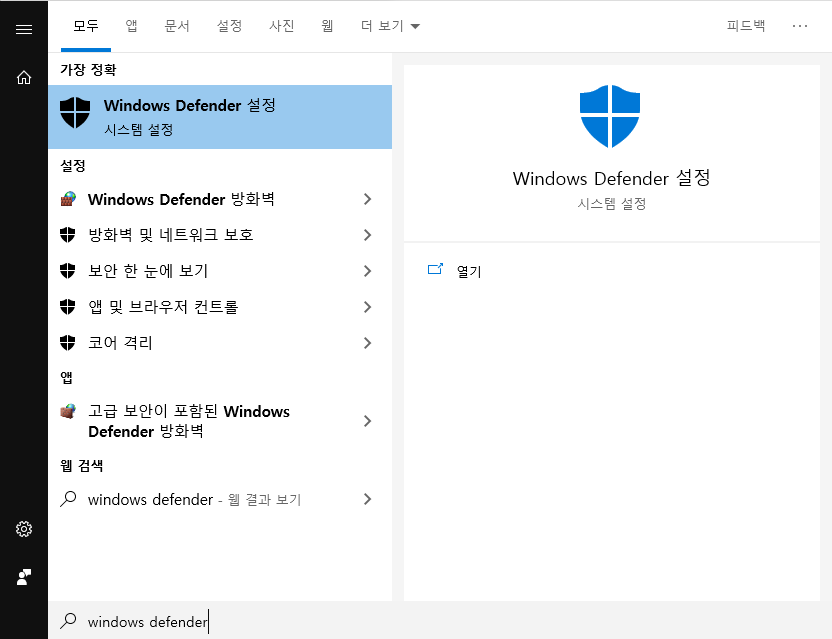
Task: Switch to the 앱 tab
Action: 131,25
